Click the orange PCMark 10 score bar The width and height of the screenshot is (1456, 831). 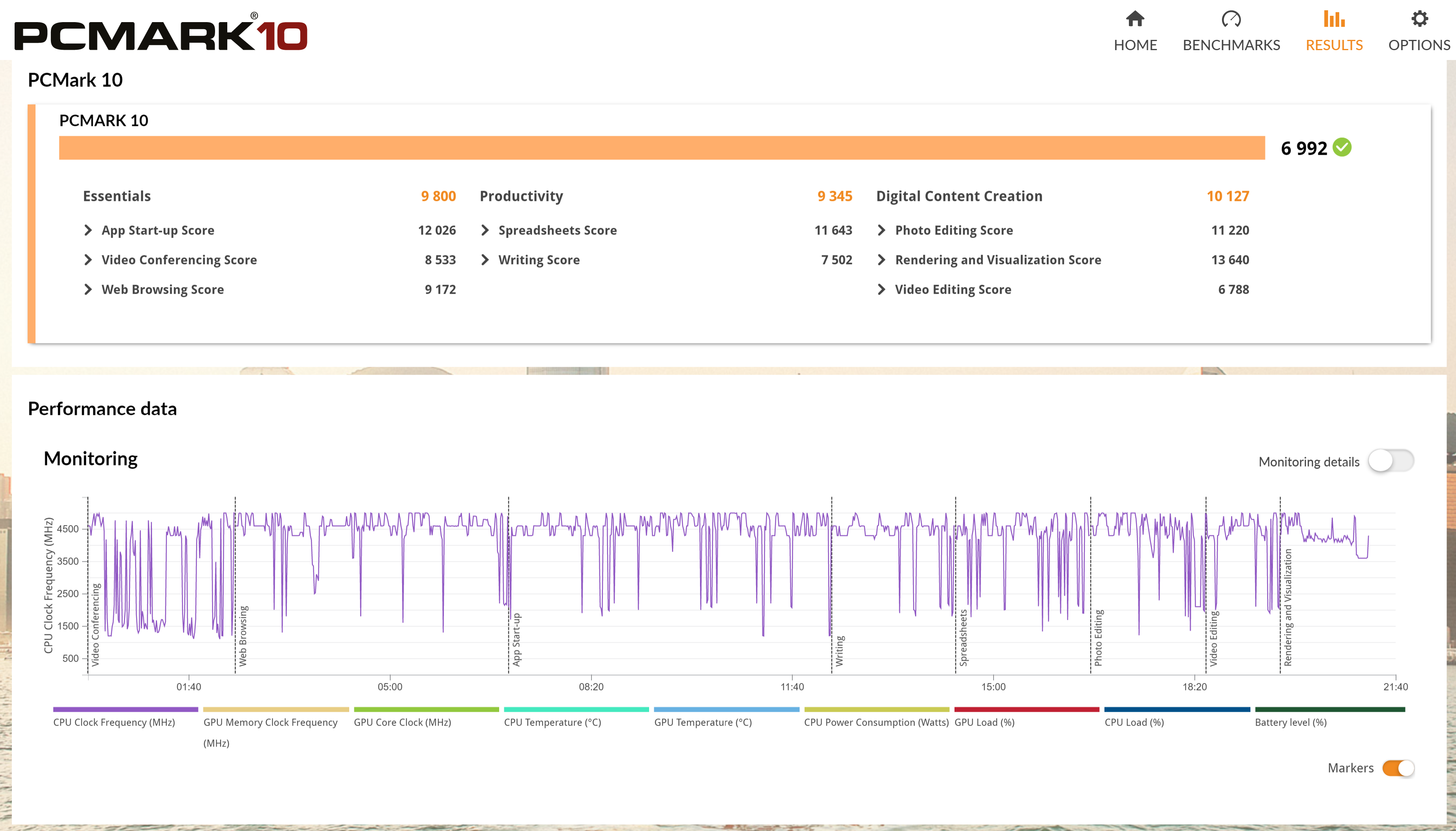coord(662,148)
